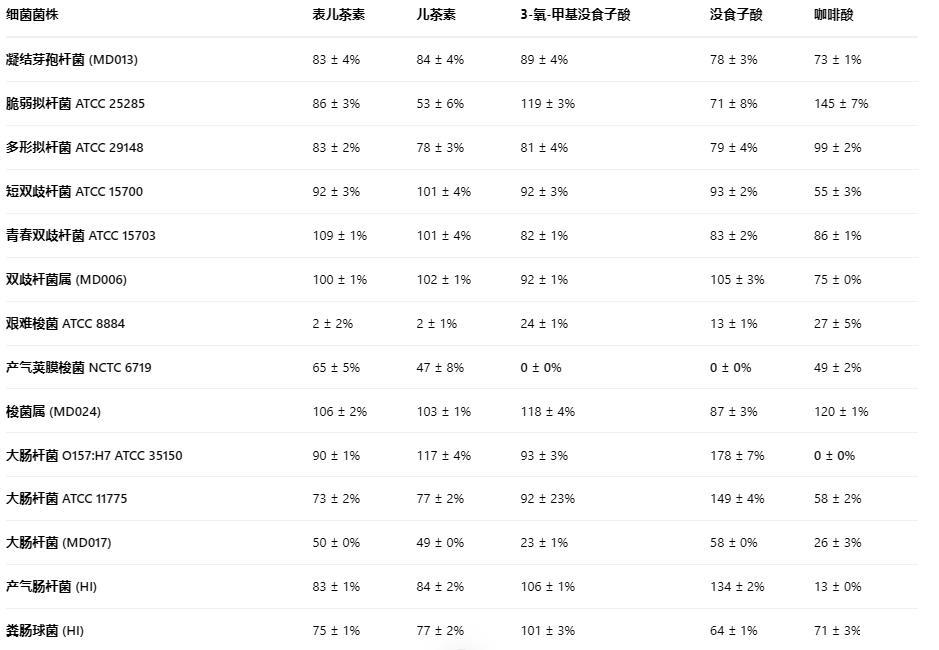Click the 表儿茶素 column header
The image size is (939, 650).
338,15
